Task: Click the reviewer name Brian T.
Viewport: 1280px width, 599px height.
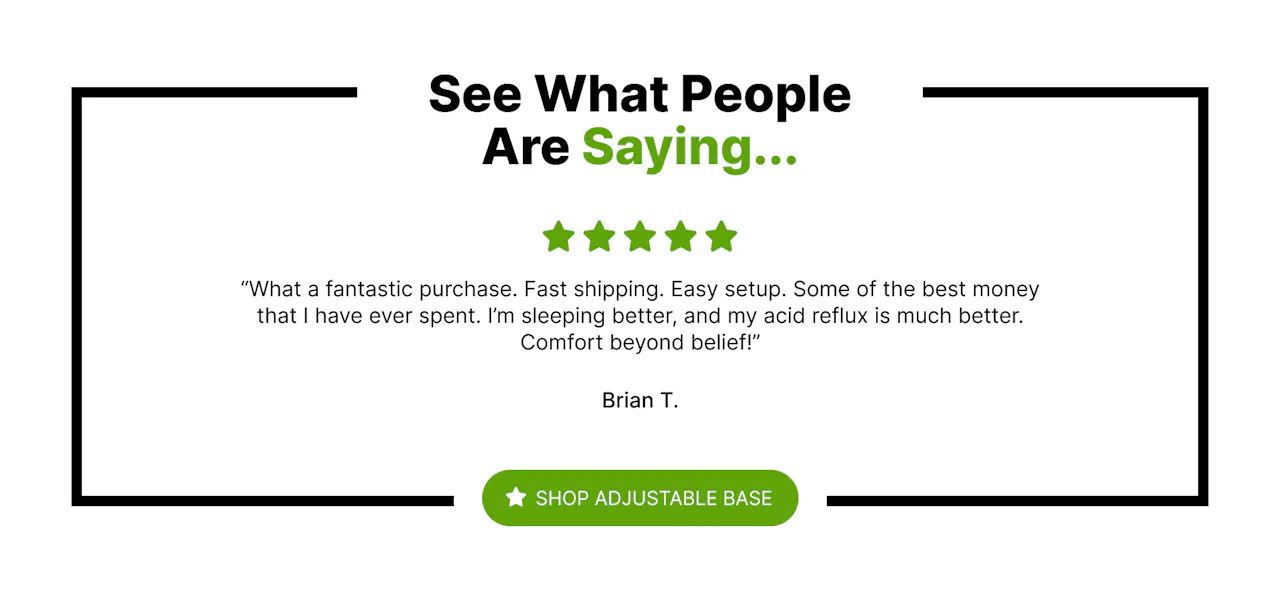Action: point(640,401)
